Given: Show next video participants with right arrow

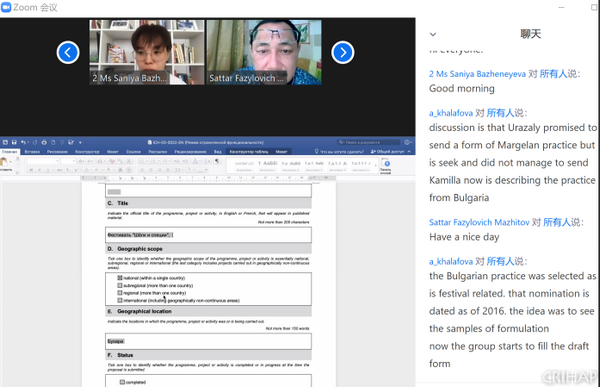Looking at the screenshot, I should 342,52.
